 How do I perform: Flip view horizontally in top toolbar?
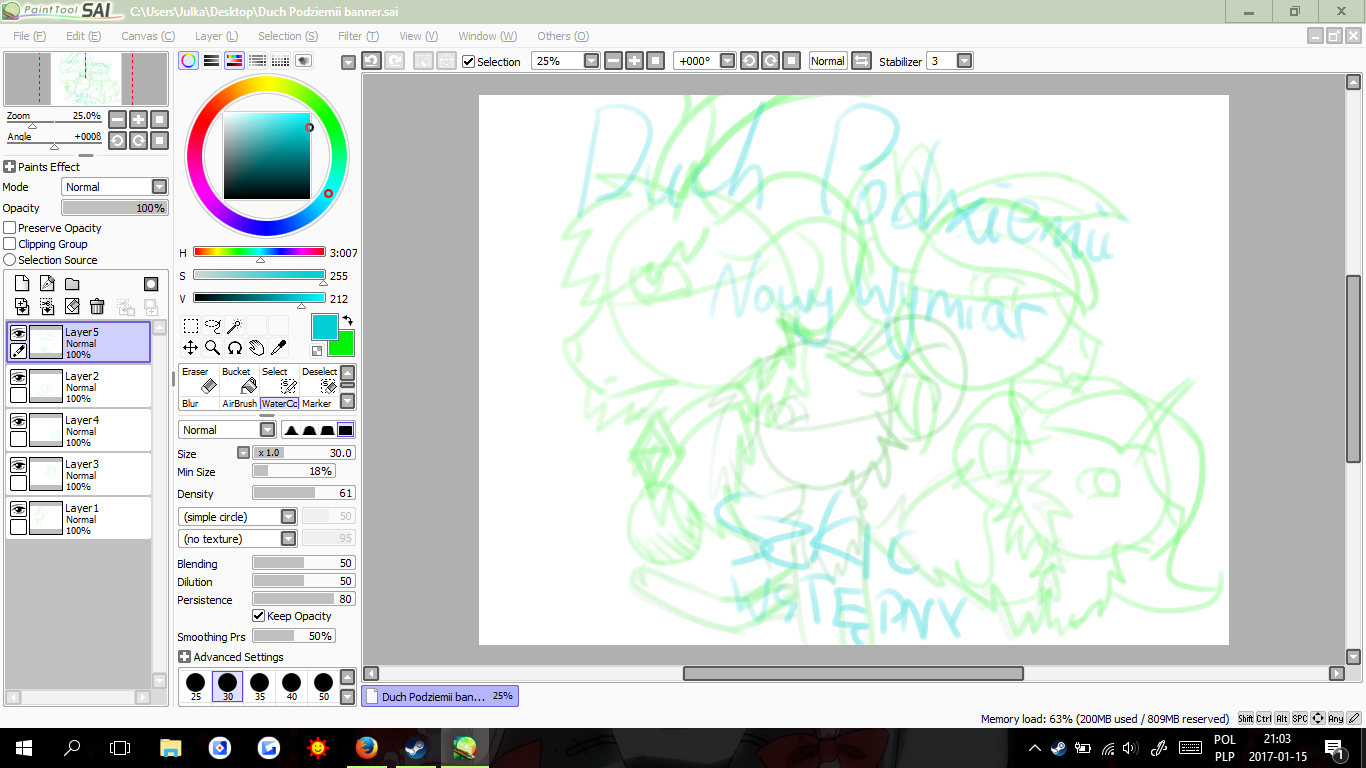861,61
